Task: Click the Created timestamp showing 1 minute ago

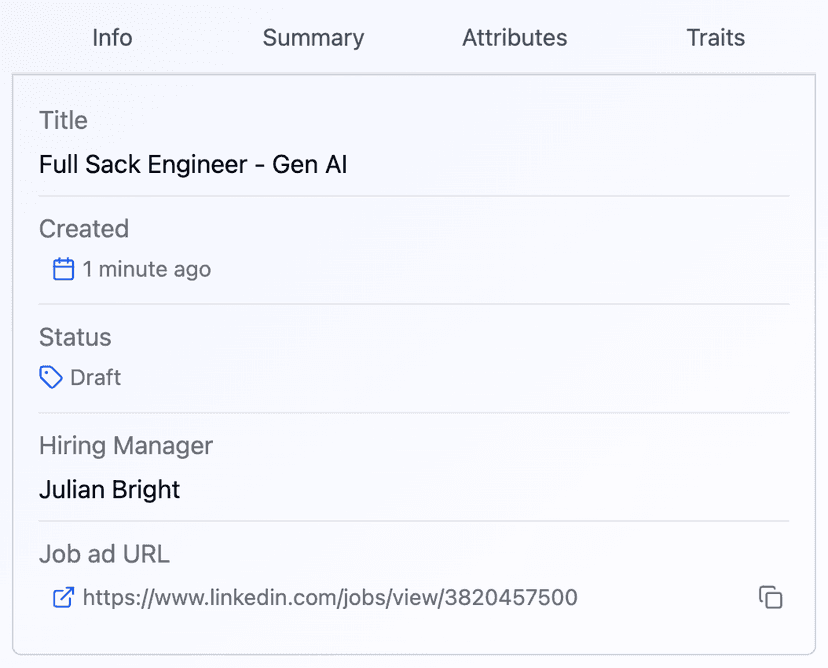Action: [x=147, y=269]
